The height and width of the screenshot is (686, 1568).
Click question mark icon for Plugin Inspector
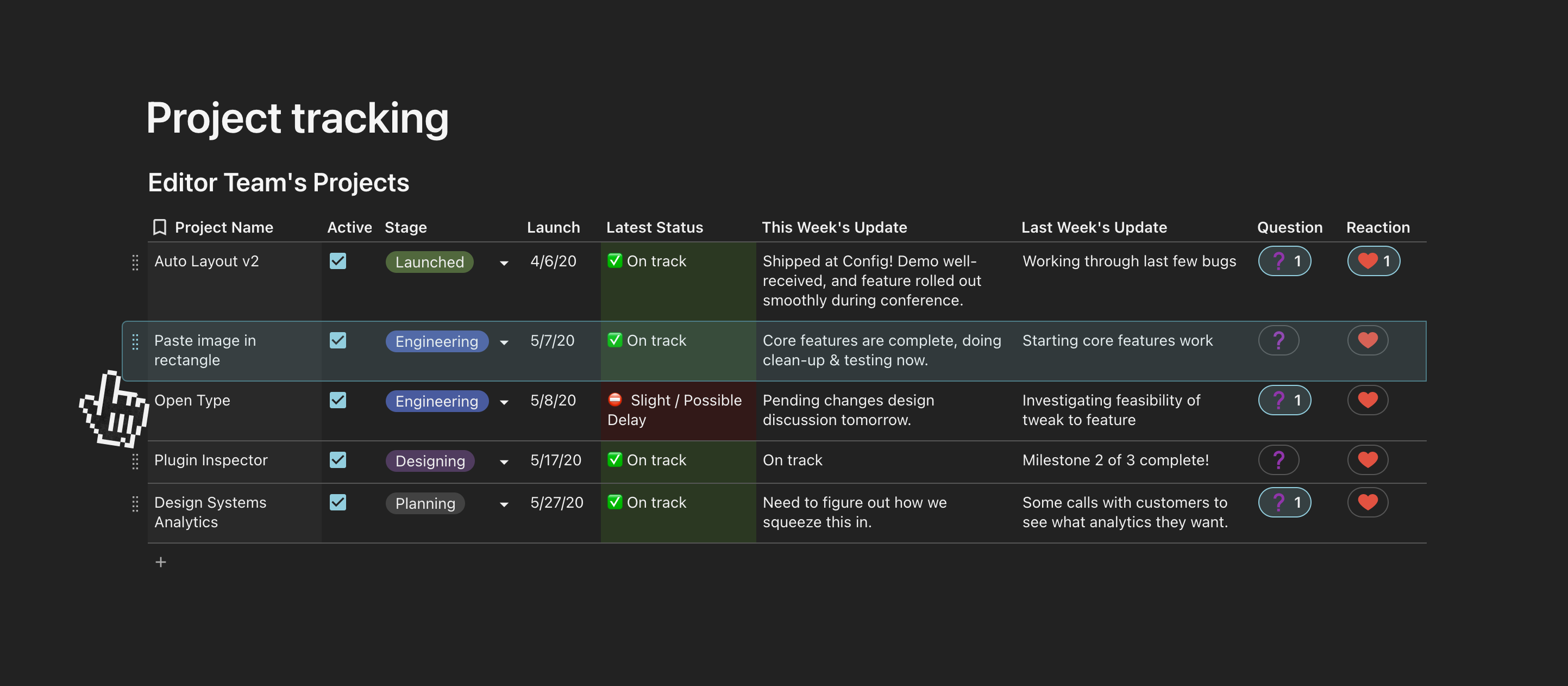[1278, 460]
